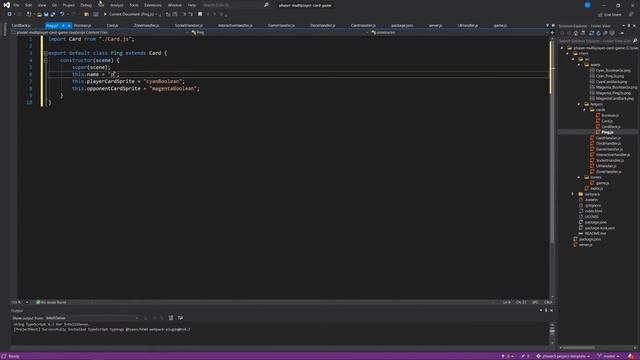Open the Window menu
Screen dimensions: 640x360
point(175,5)
